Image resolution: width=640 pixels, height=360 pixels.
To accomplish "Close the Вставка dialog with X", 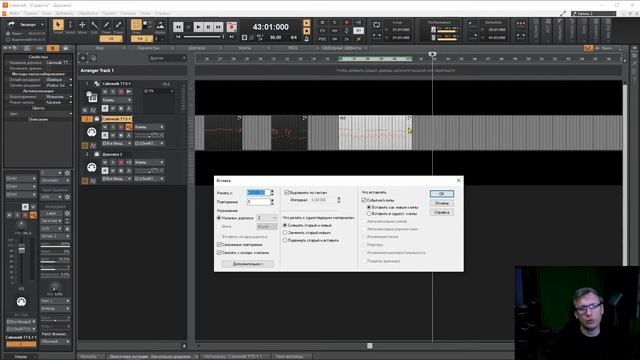I will (x=458, y=180).
